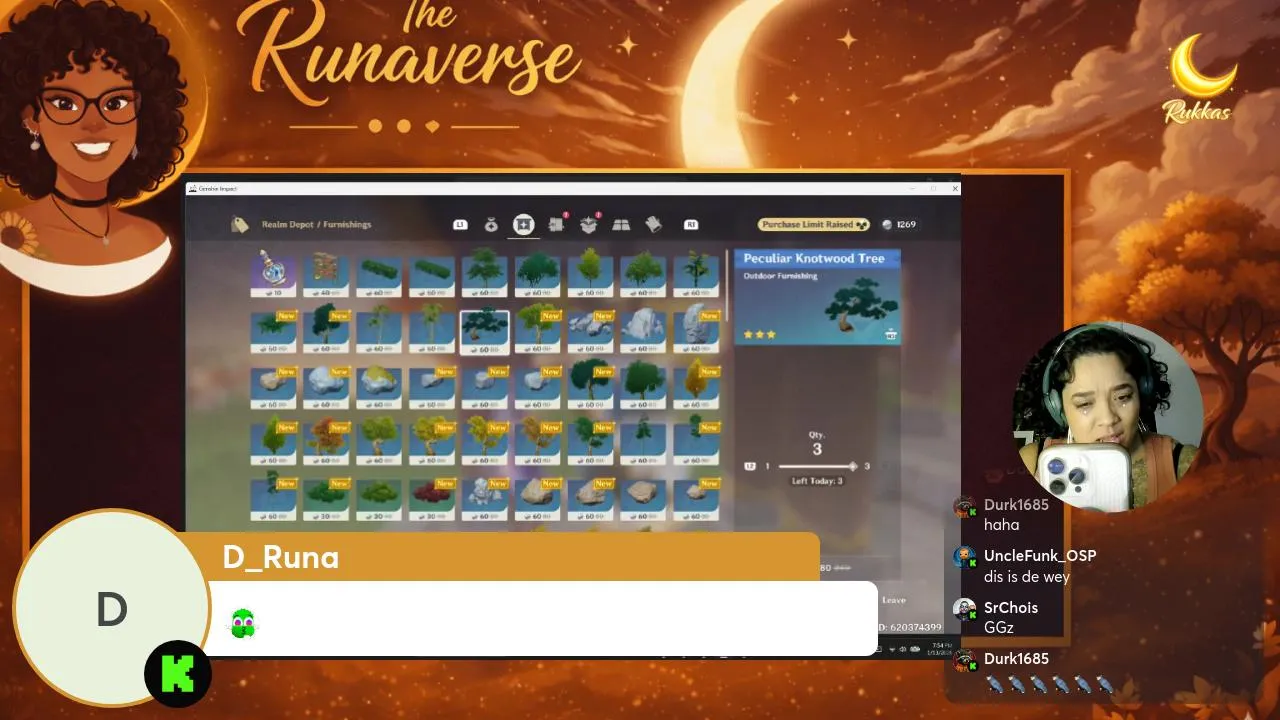Close the Genshin Impact window
1280x720 pixels.
click(955, 188)
